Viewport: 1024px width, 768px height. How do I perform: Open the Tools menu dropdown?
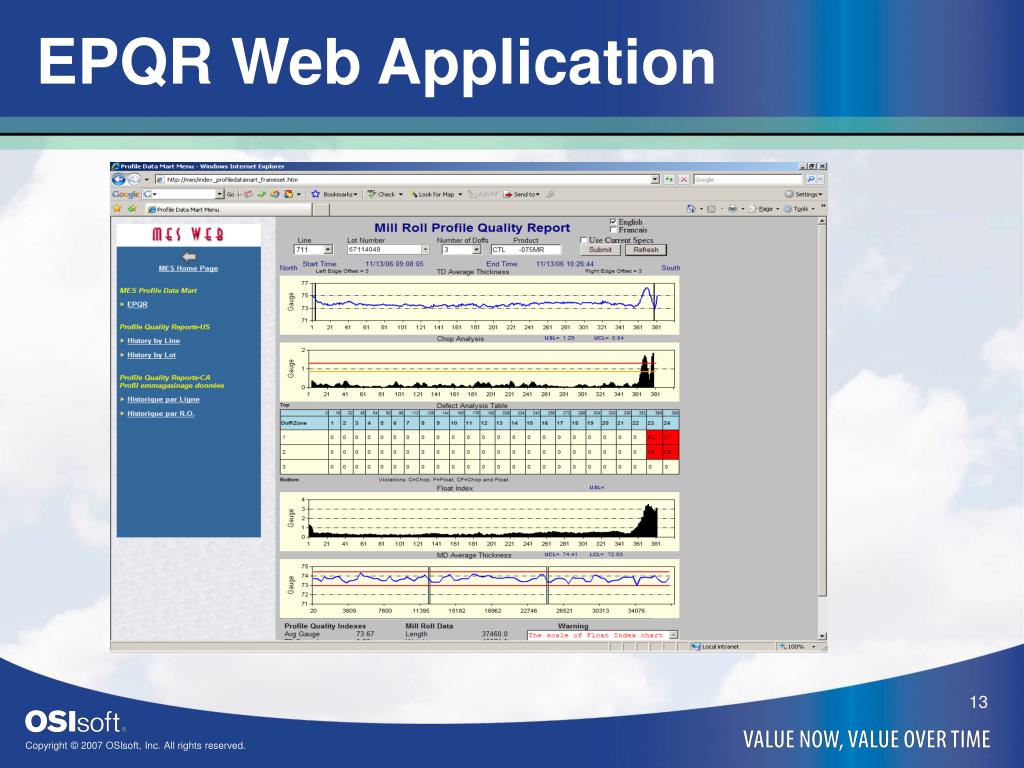799,209
